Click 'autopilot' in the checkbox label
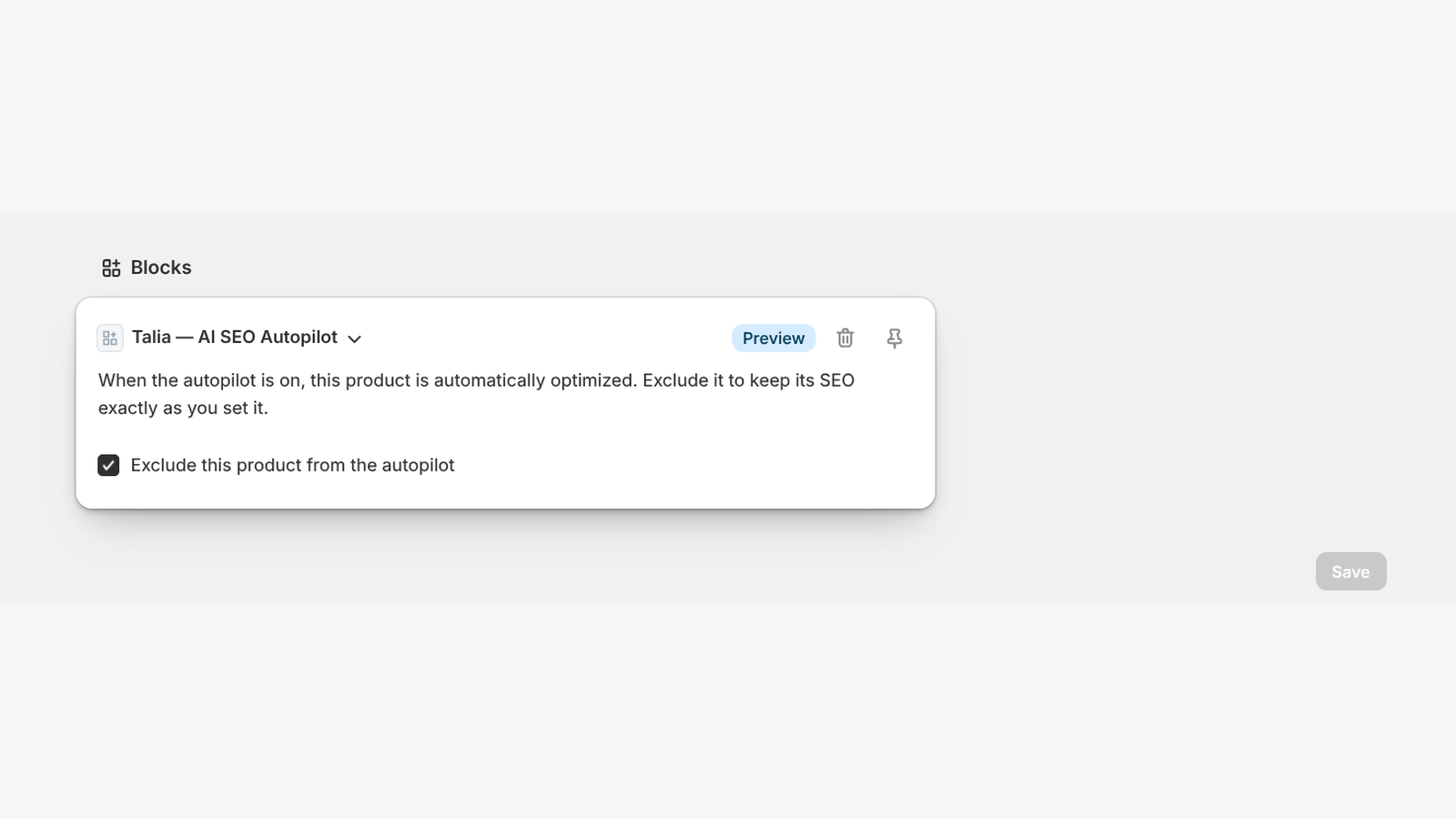The width and height of the screenshot is (1456, 819). (x=418, y=465)
